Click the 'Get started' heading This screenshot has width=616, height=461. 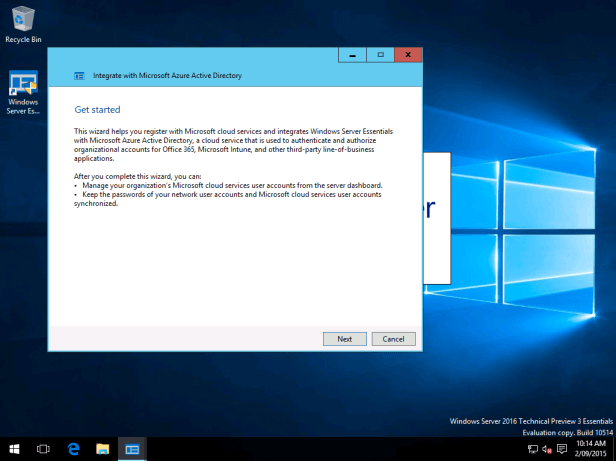pos(96,109)
